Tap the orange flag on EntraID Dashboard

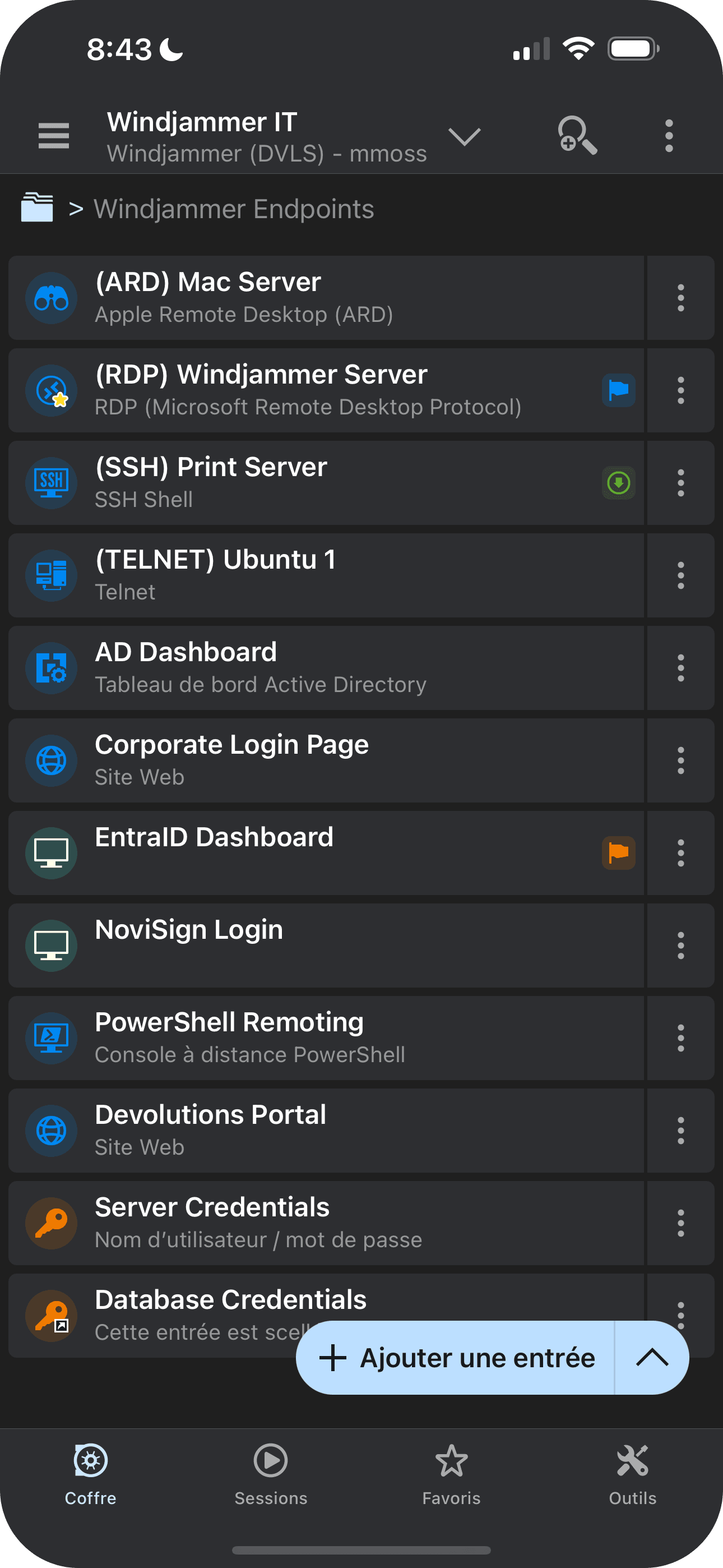click(x=618, y=853)
